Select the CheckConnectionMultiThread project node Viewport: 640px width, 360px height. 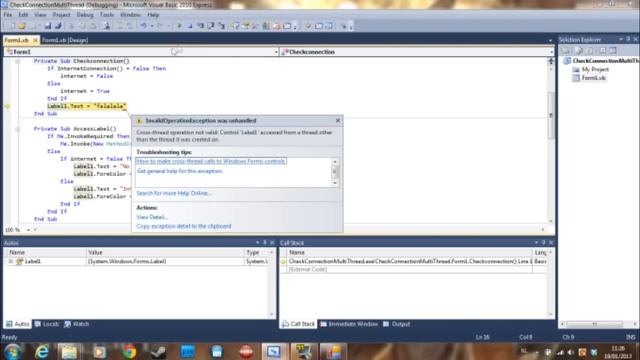(x=601, y=61)
